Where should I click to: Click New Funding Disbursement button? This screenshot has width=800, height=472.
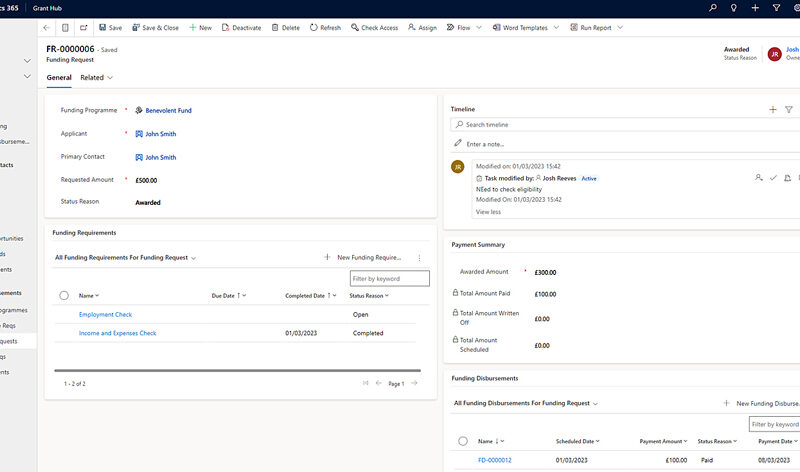[761, 403]
